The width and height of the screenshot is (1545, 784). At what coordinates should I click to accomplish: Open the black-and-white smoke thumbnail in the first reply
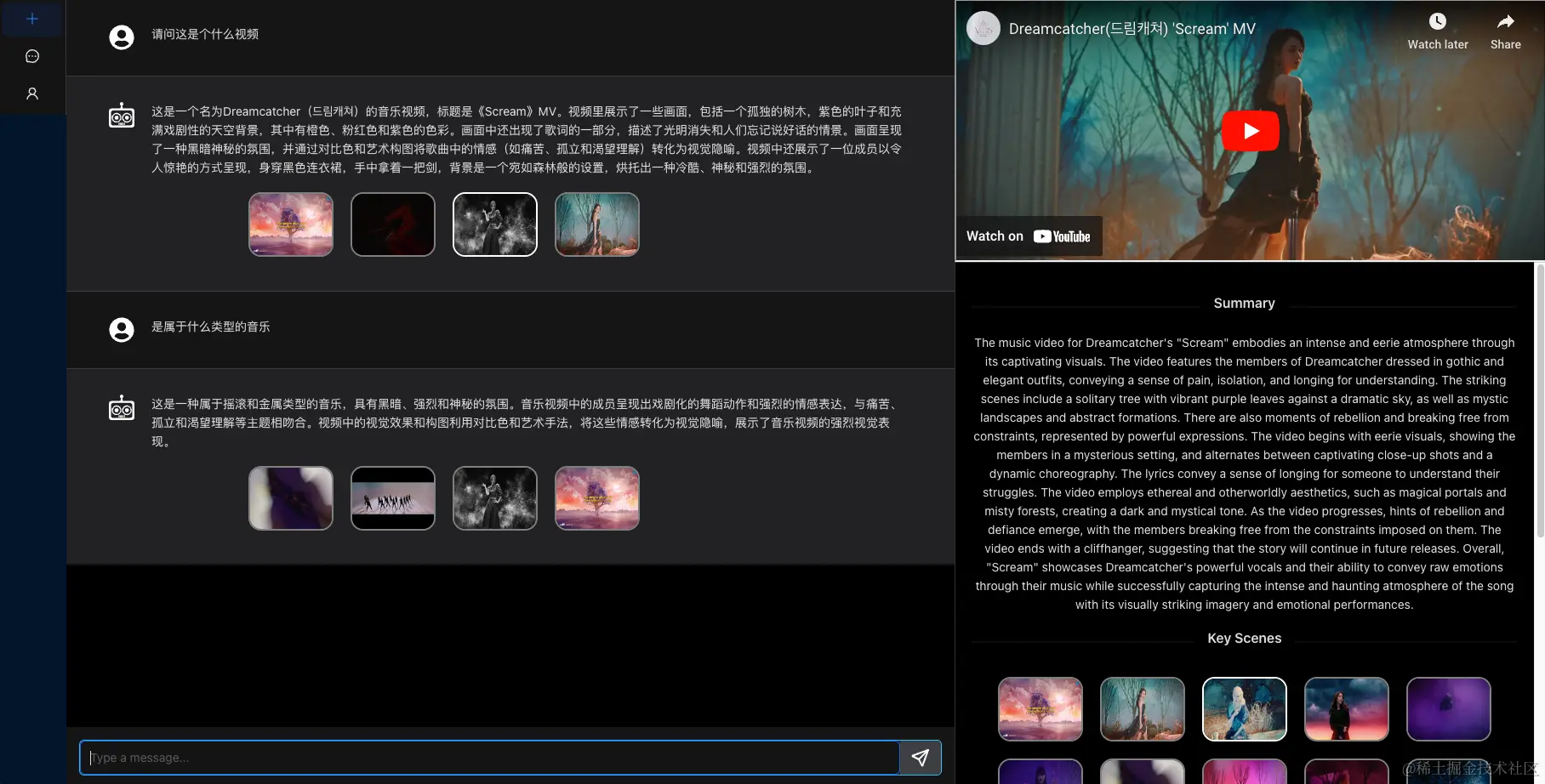click(x=495, y=224)
